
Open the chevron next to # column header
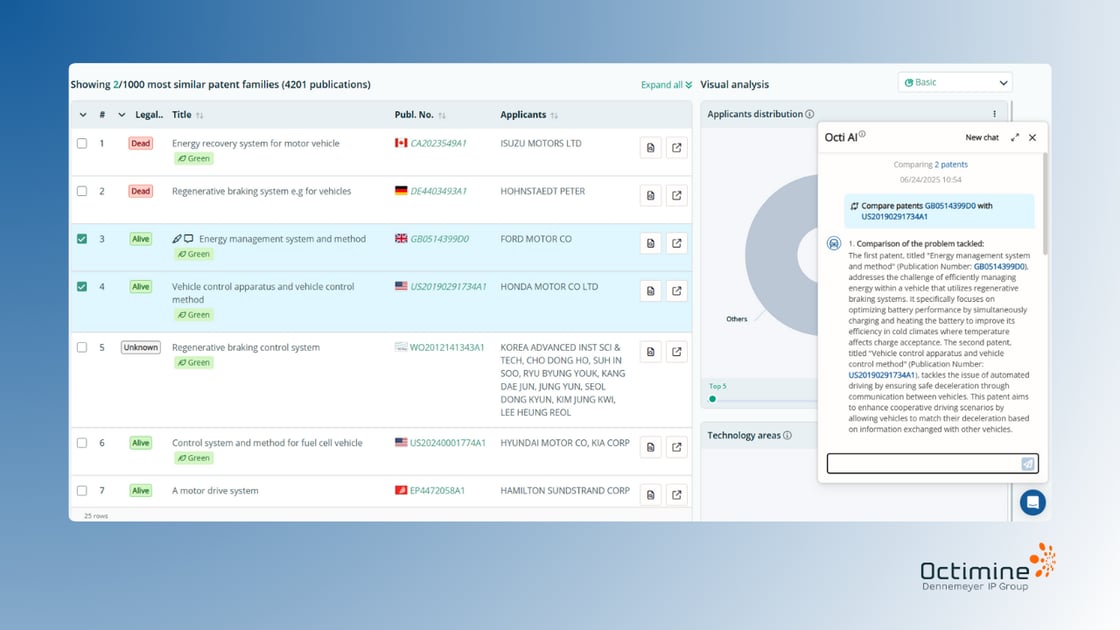[121, 115]
